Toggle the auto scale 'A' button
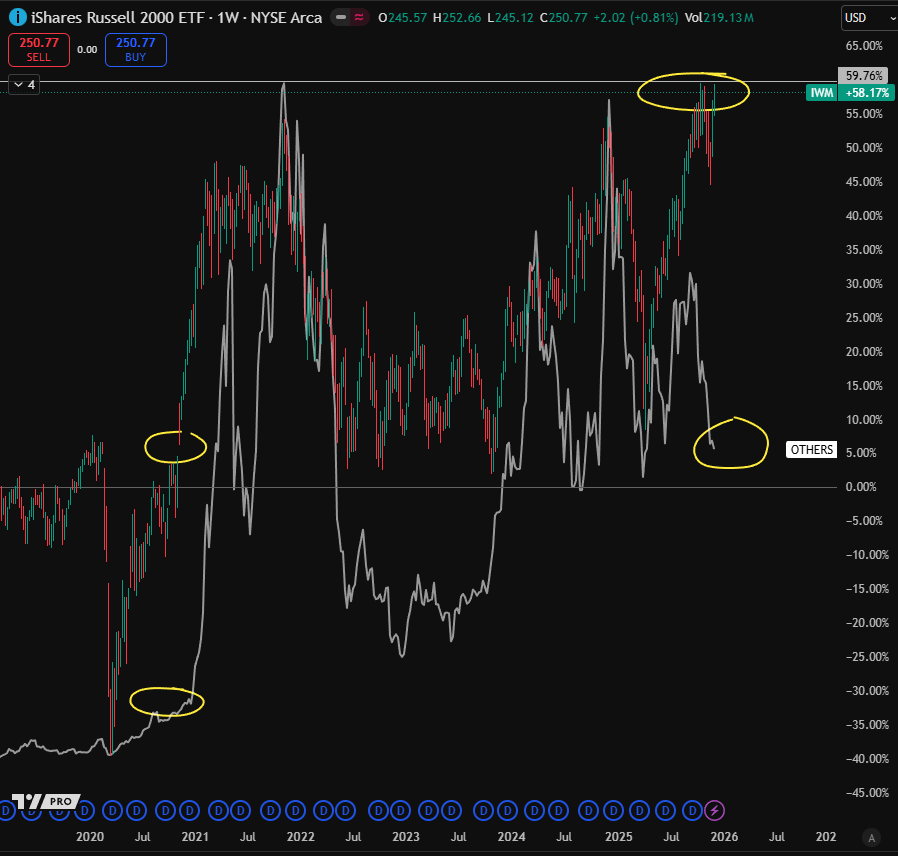Viewport: 898px width, 856px height. coord(872,838)
